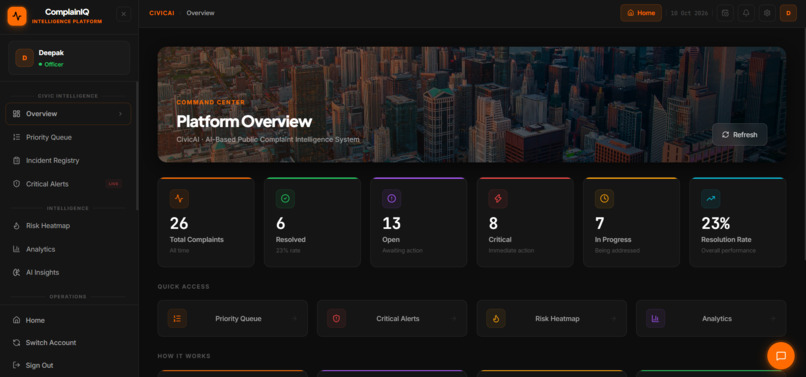Open the Analytics quick access tile
Screen dimensions: 806x377
click(711, 318)
